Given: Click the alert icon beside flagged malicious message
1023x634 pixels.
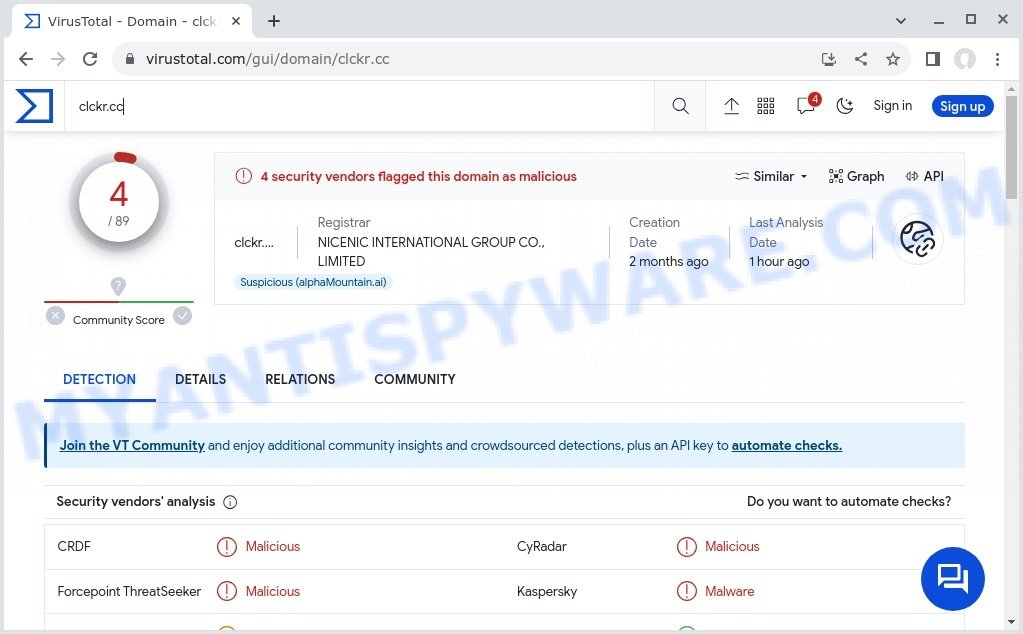Looking at the screenshot, I should (243, 176).
